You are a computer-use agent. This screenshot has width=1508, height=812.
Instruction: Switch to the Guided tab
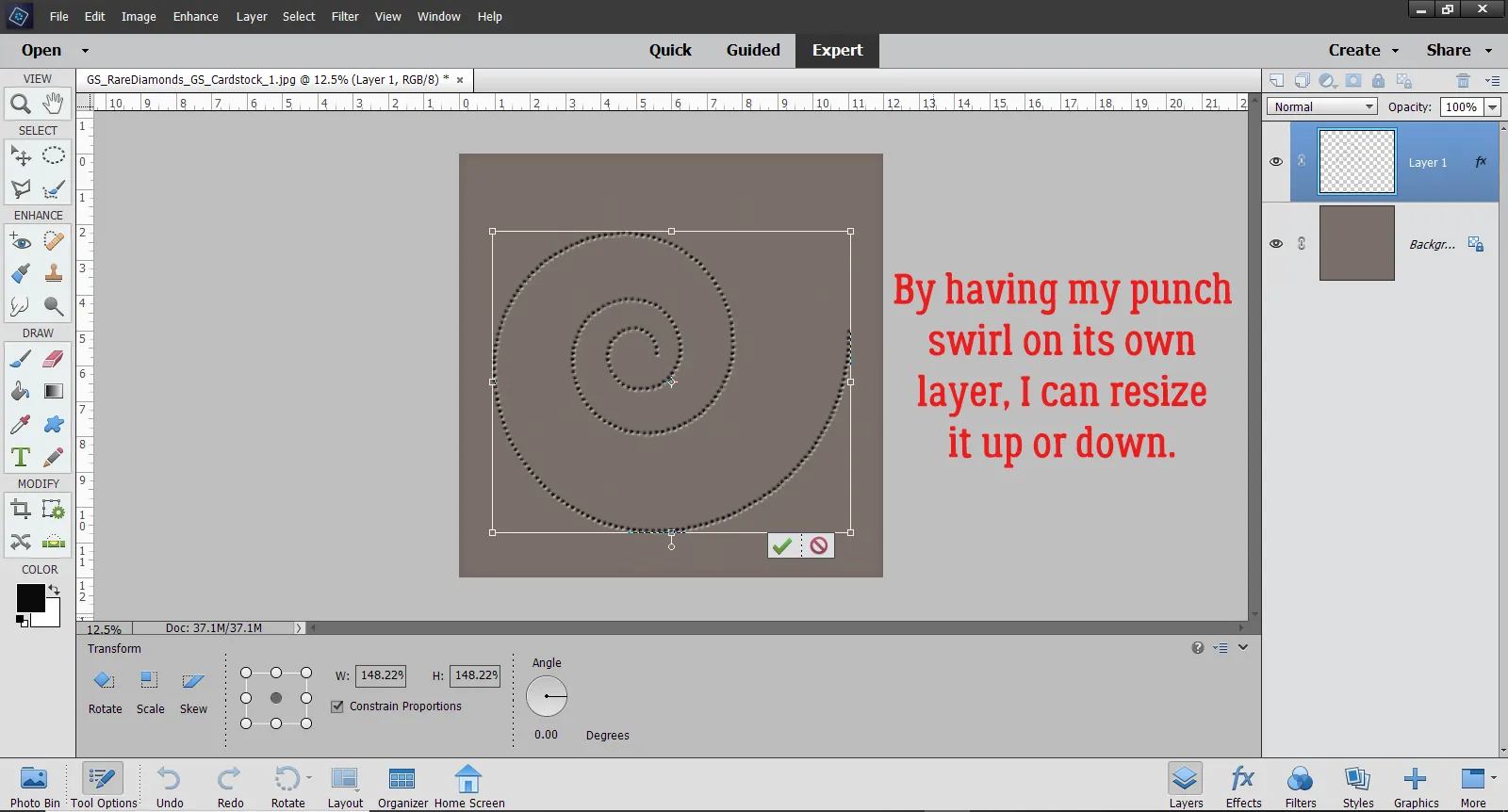(752, 51)
